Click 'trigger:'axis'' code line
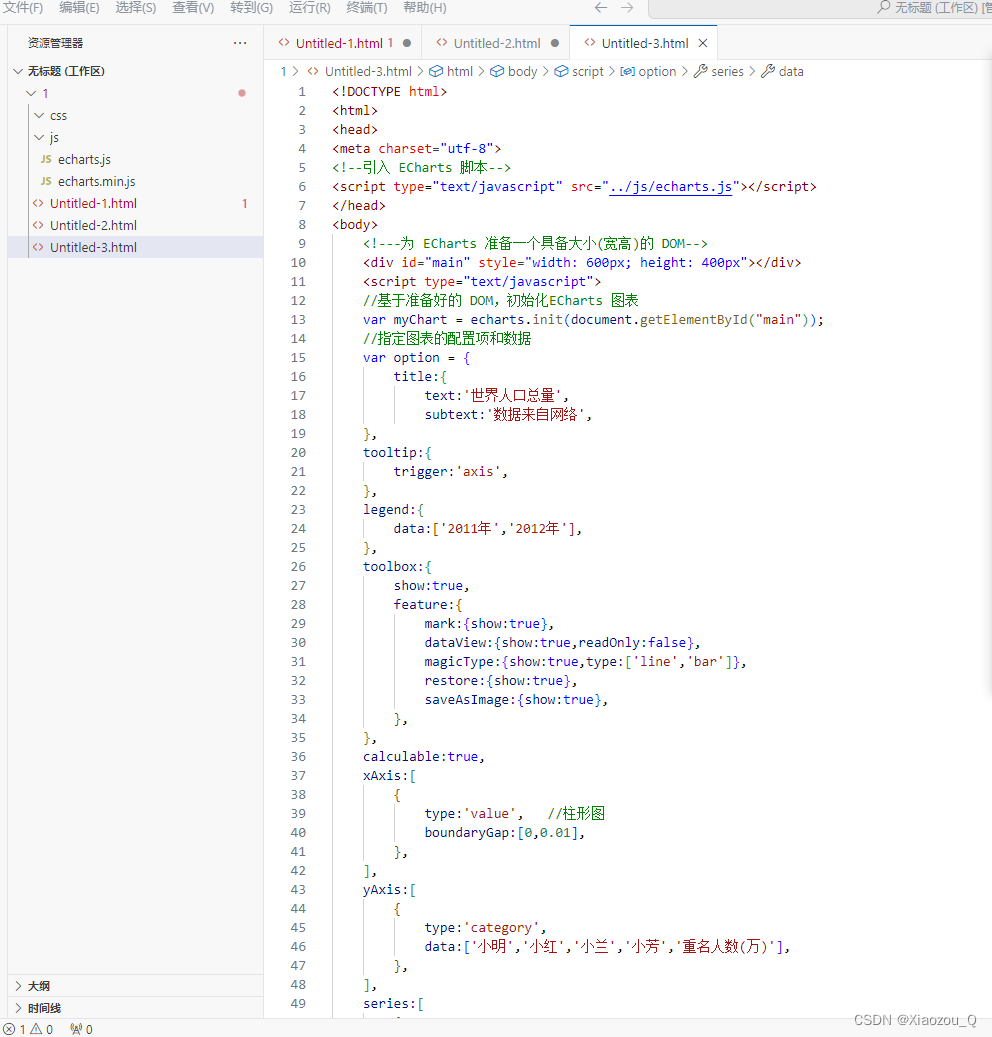The width and height of the screenshot is (992, 1037). tap(450, 472)
